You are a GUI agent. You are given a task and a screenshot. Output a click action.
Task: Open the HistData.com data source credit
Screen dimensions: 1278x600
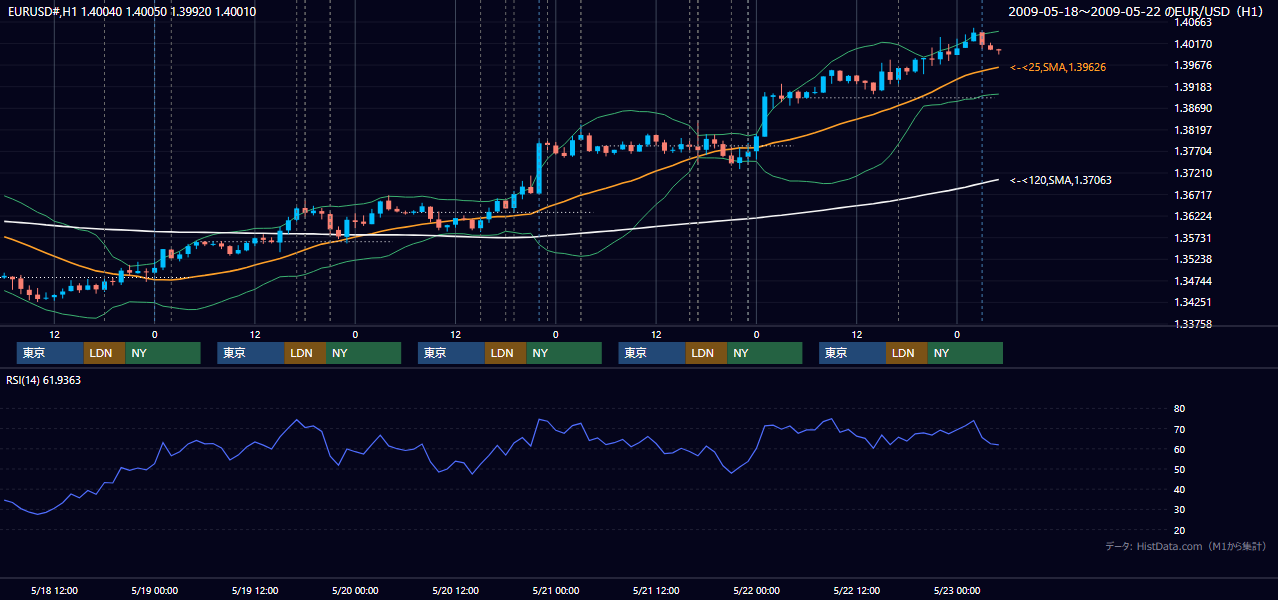(1186, 547)
